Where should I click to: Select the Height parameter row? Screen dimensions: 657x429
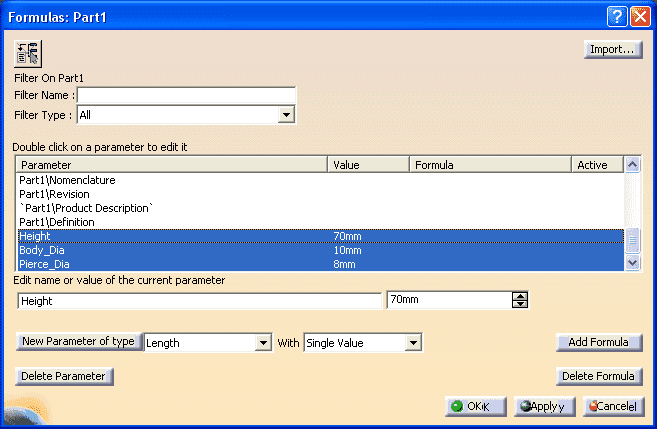321,236
